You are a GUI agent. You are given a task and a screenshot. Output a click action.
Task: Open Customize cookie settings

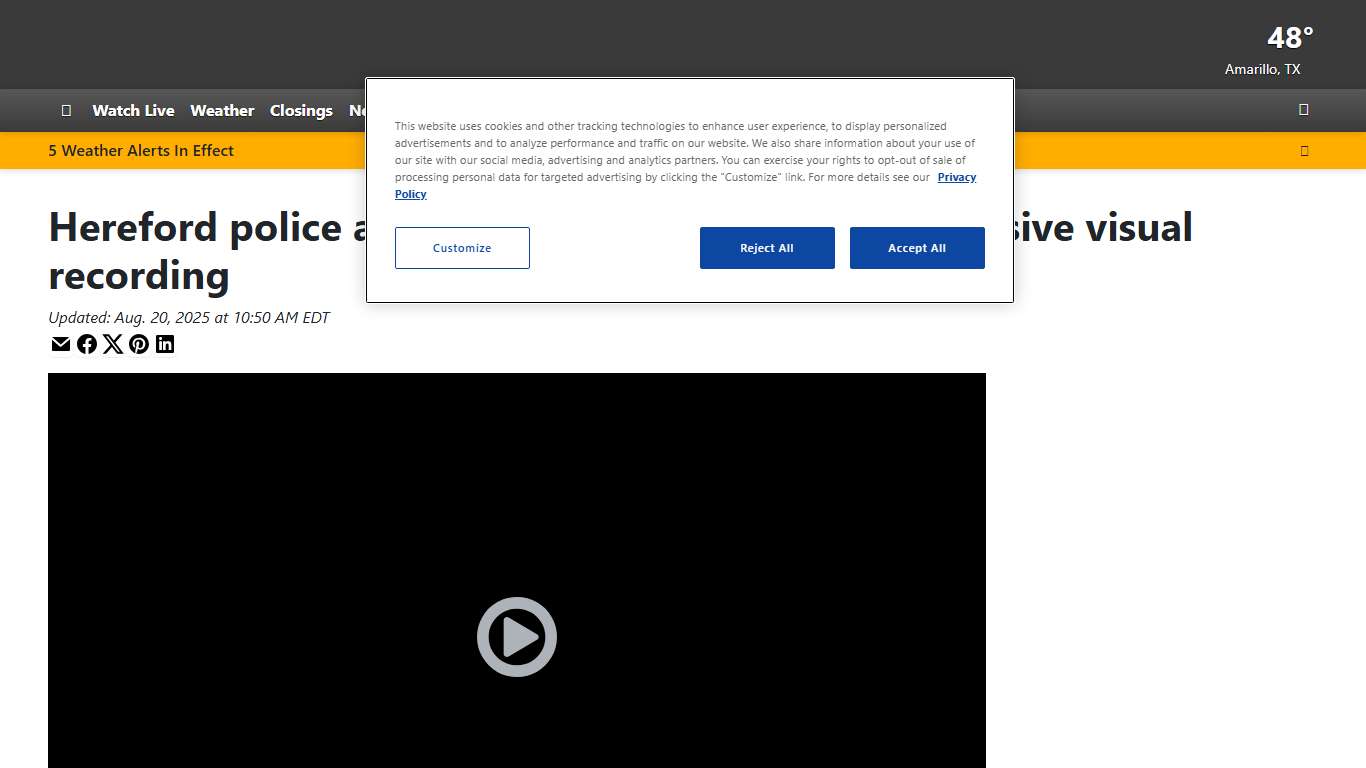click(x=462, y=248)
